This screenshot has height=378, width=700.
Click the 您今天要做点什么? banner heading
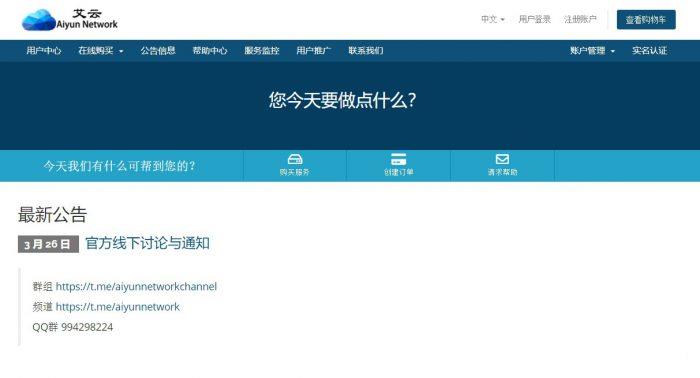342,100
